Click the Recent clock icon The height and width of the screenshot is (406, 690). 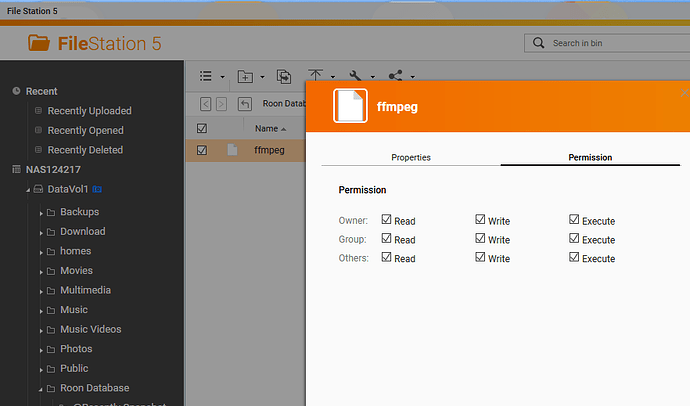pos(16,91)
